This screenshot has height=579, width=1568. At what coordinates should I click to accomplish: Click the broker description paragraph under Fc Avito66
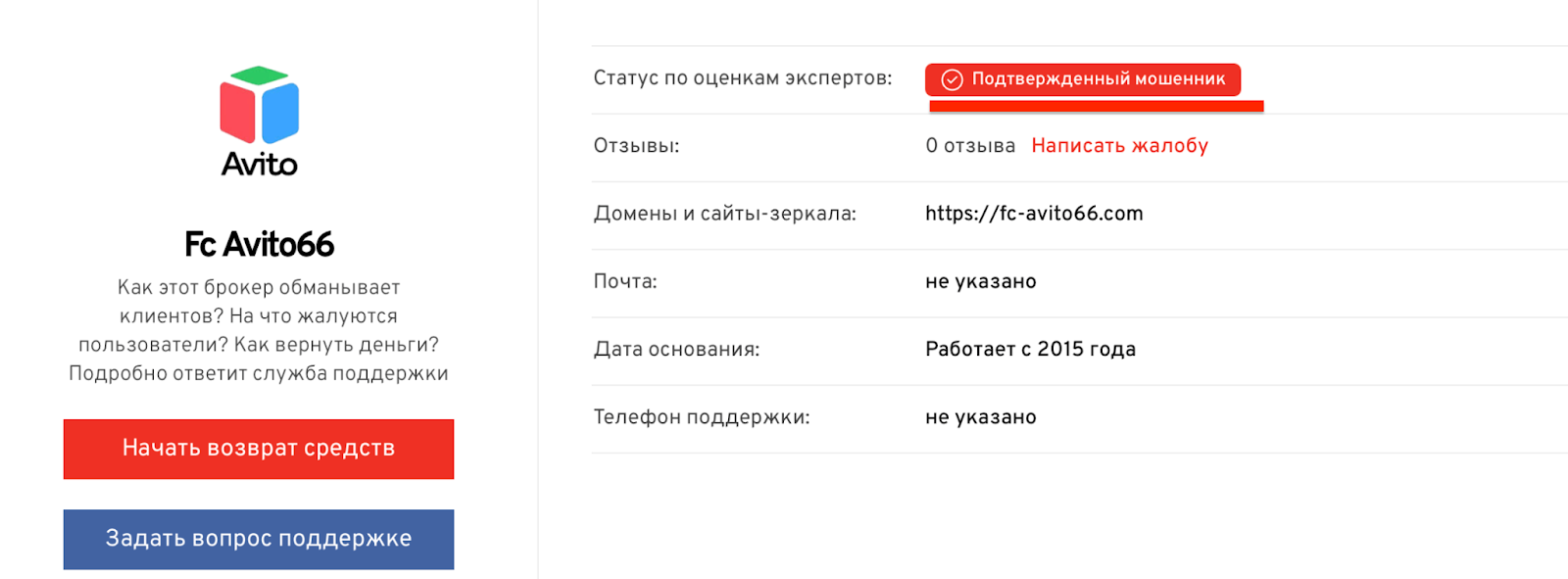259,330
